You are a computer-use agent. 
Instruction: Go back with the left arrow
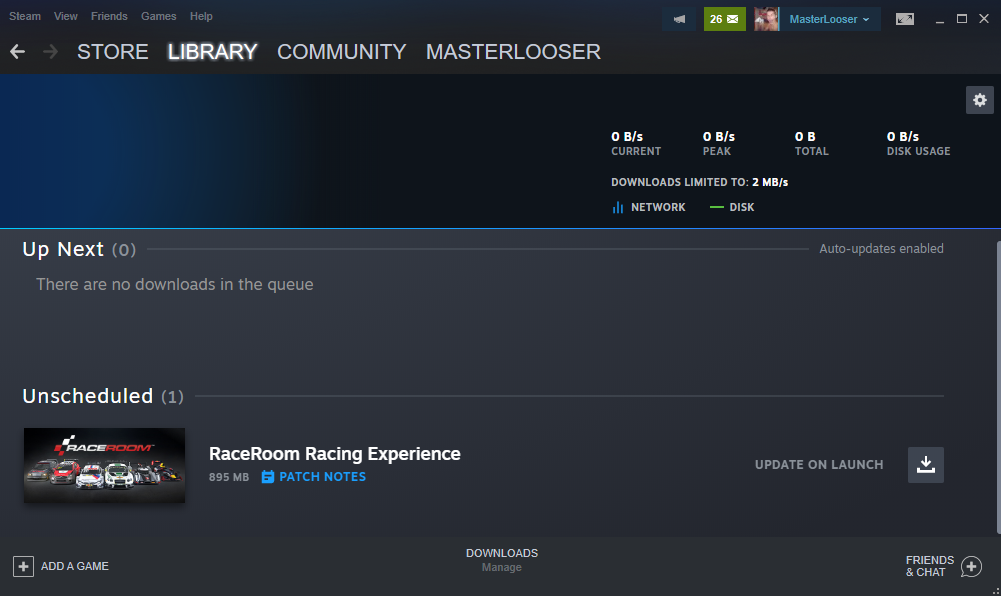coord(17,52)
